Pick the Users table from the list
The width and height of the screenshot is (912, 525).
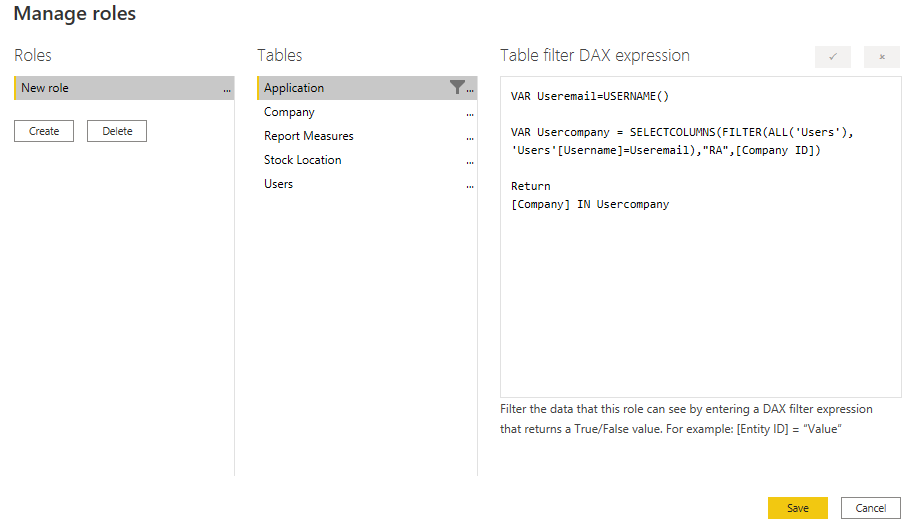[367, 184]
